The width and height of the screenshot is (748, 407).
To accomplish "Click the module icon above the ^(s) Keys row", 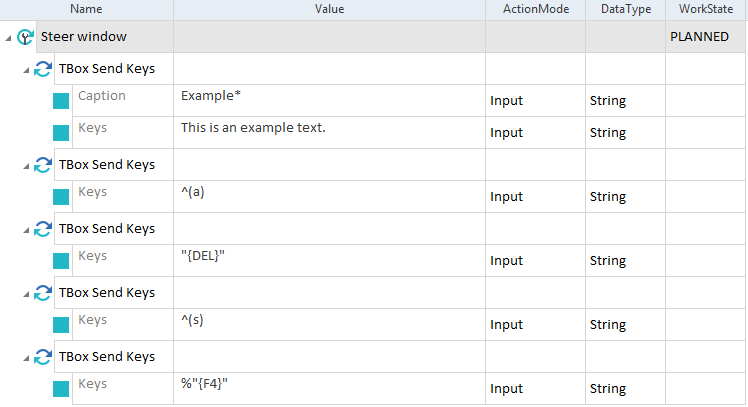I will click(x=43, y=293).
